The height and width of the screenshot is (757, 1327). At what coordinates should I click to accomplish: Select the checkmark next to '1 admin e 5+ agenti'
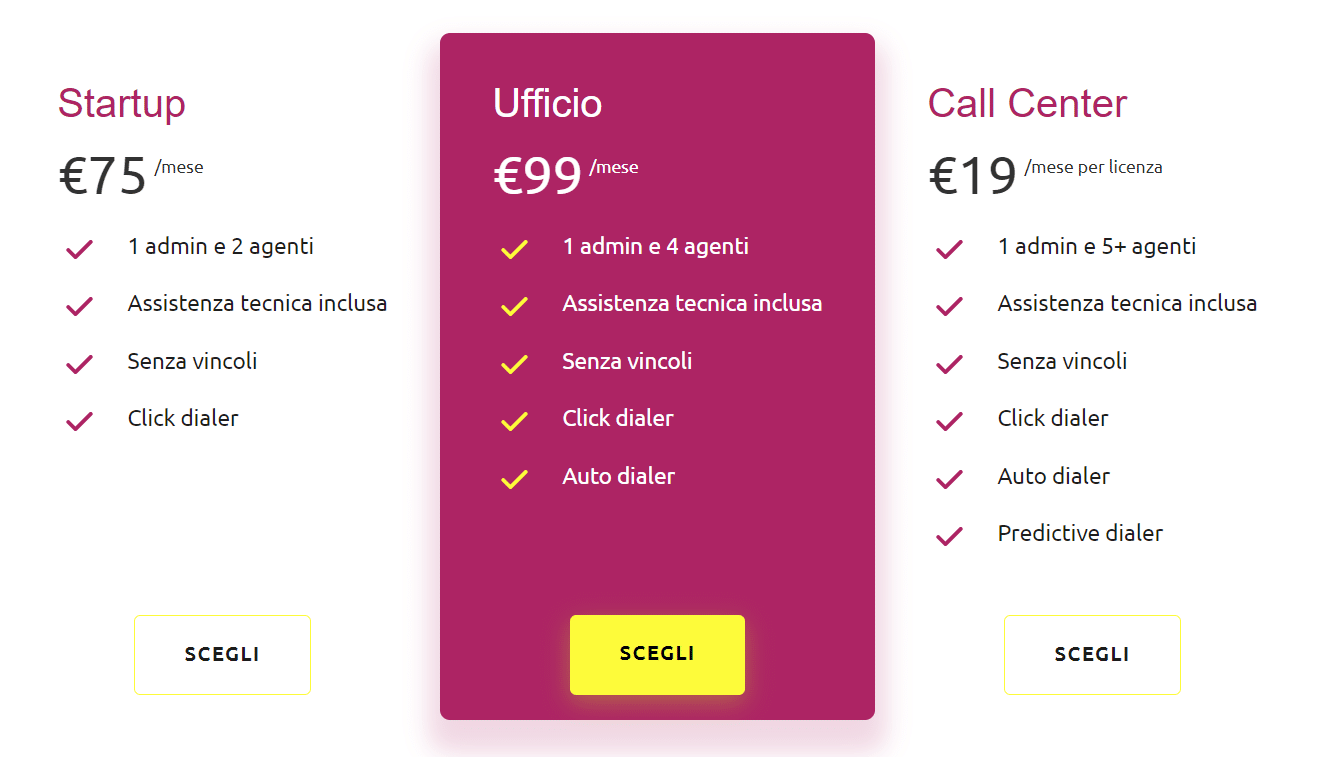pos(948,249)
